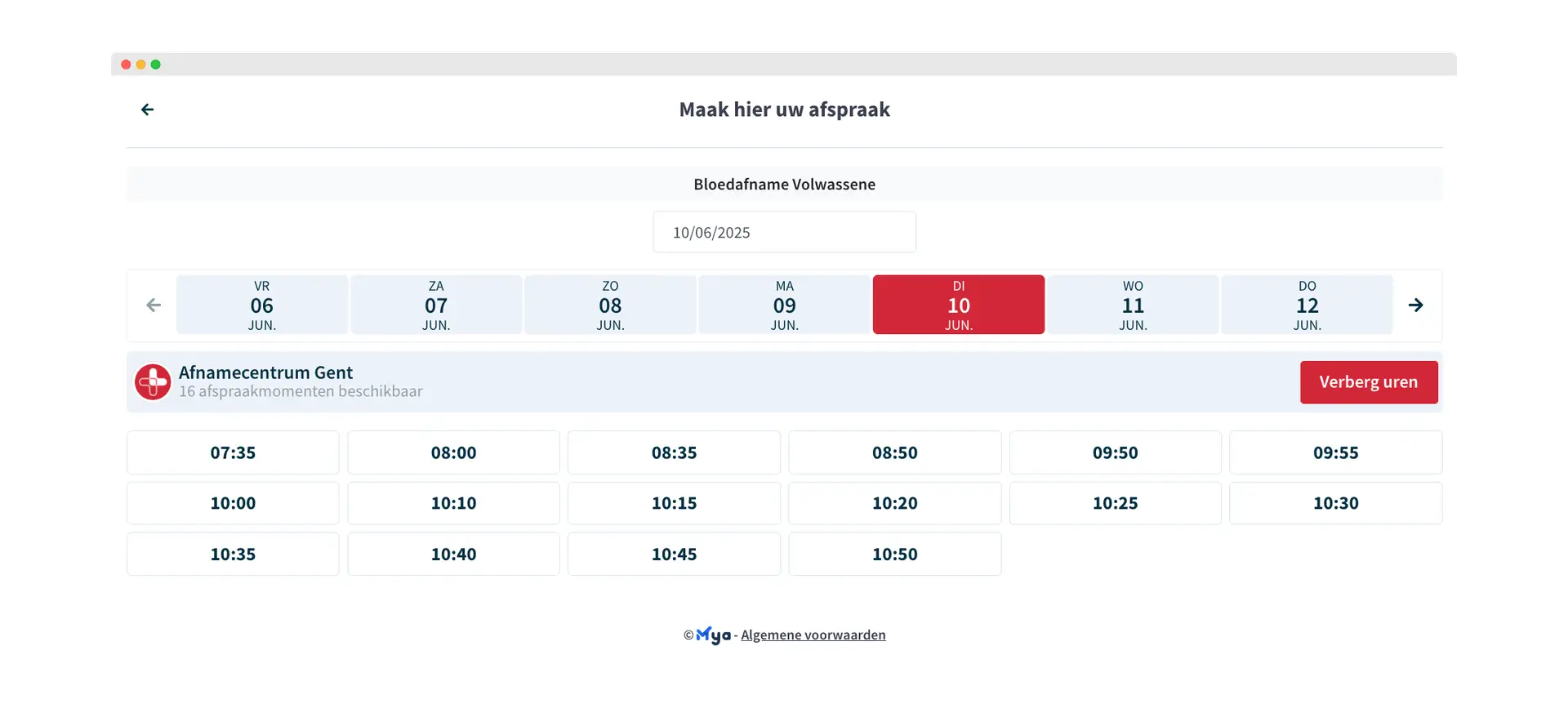1568x704 pixels.
Task: Pick Thursday 12 June date
Action: [x=1307, y=305]
